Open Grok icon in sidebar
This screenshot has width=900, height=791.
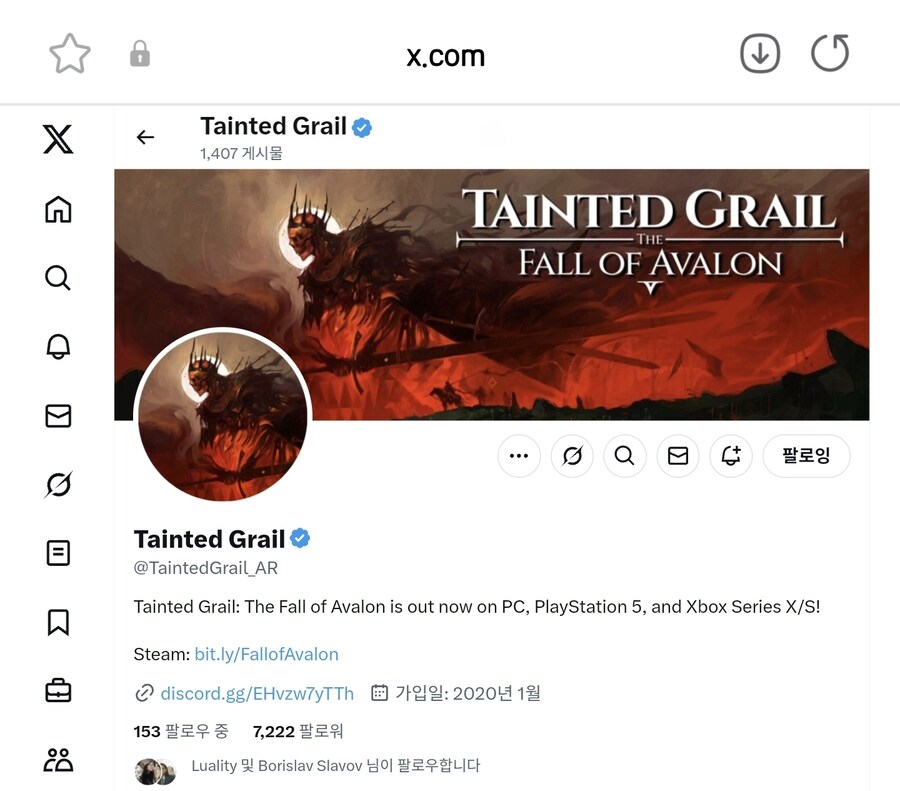point(58,484)
